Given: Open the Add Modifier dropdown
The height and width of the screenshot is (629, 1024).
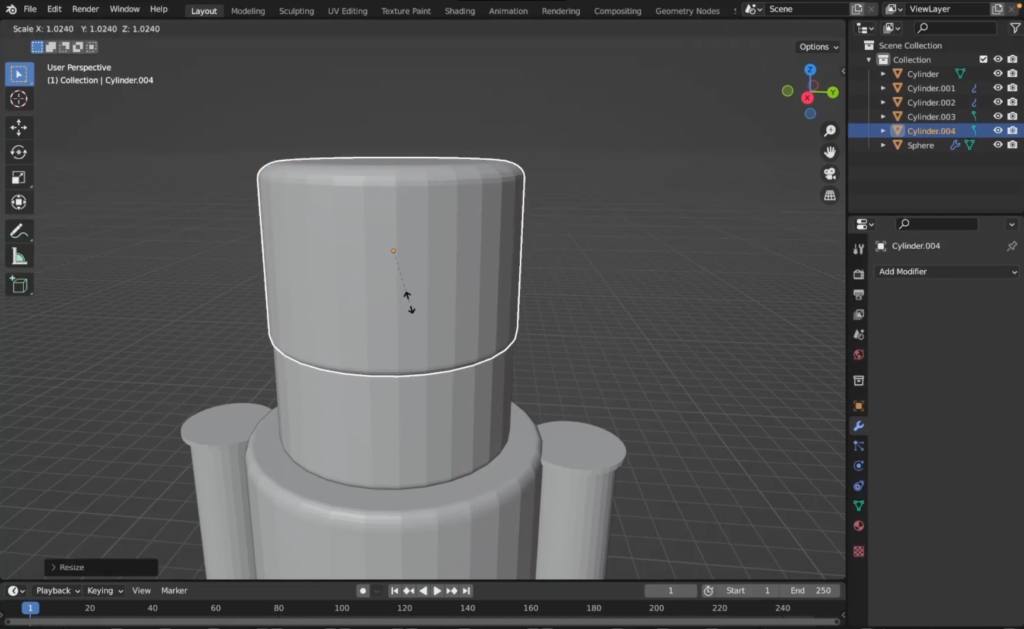Looking at the screenshot, I should (x=945, y=271).
